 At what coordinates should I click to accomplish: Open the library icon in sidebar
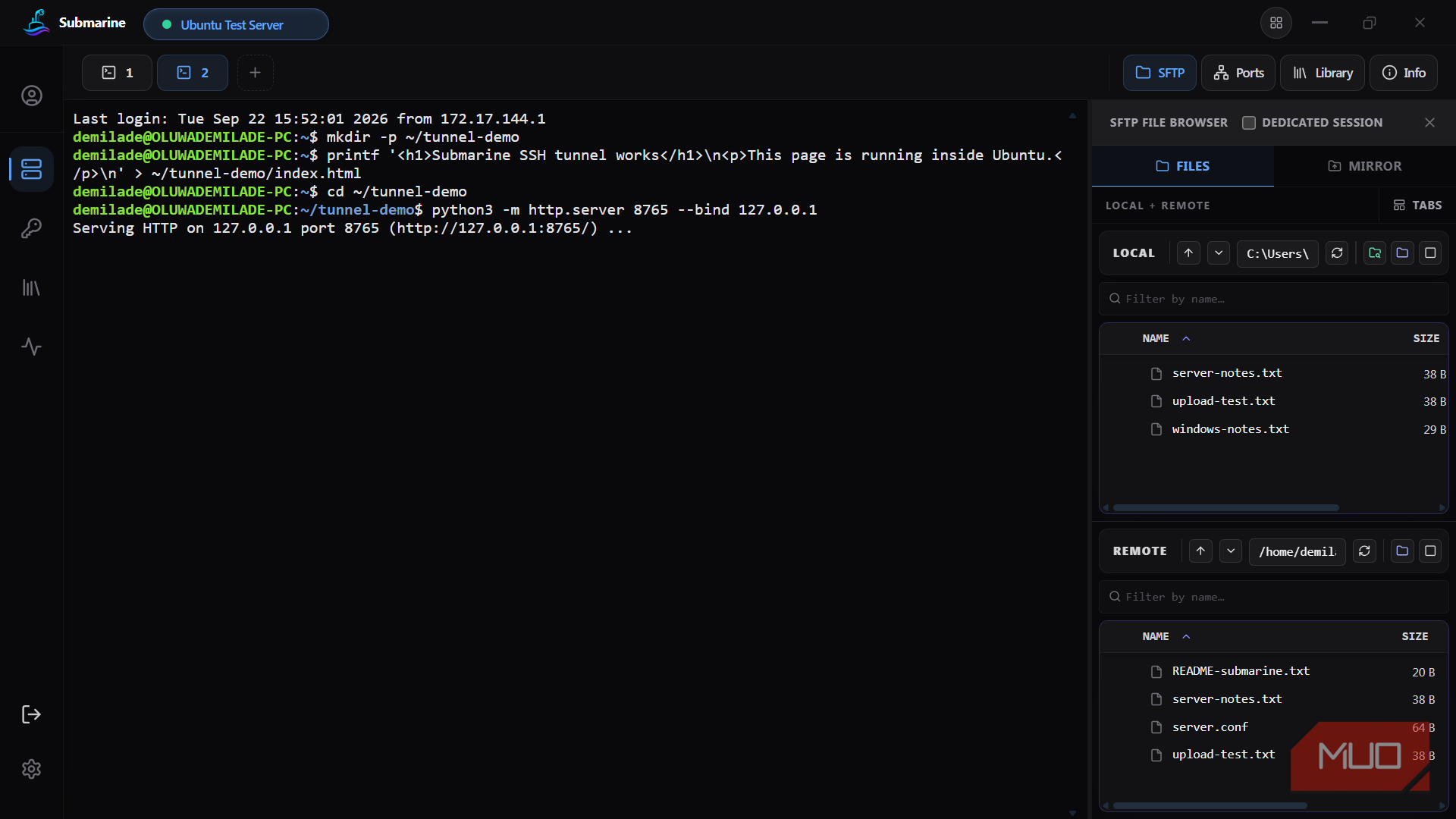click(31, 287)
